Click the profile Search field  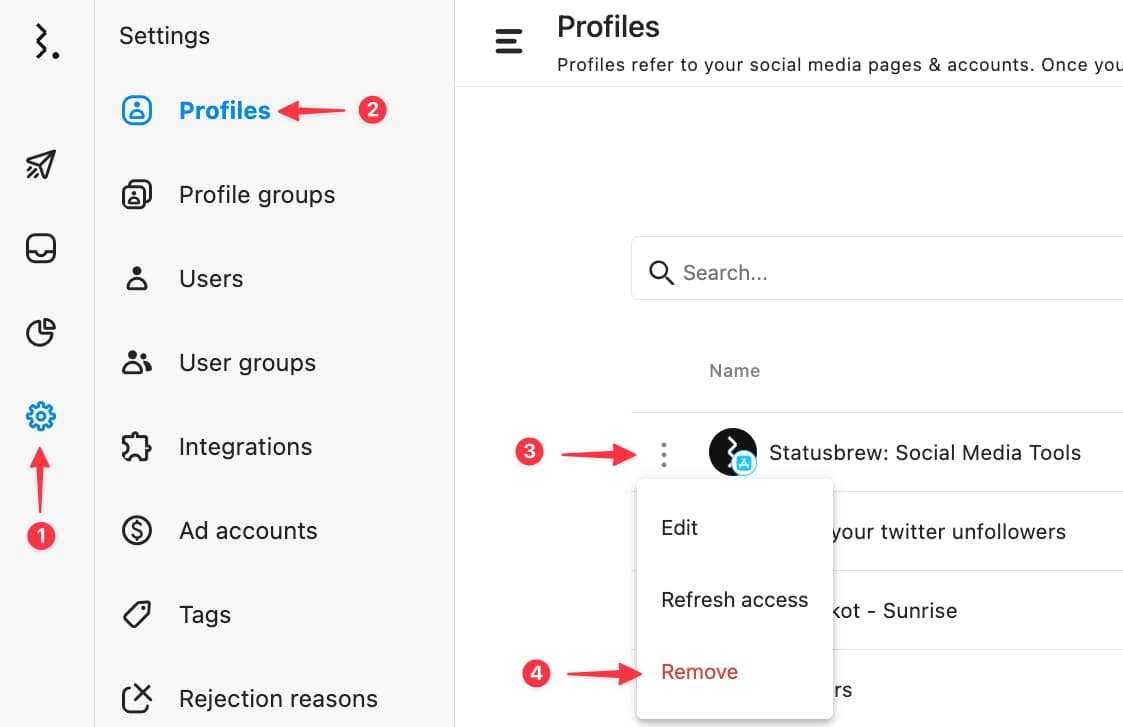point(880,273)
